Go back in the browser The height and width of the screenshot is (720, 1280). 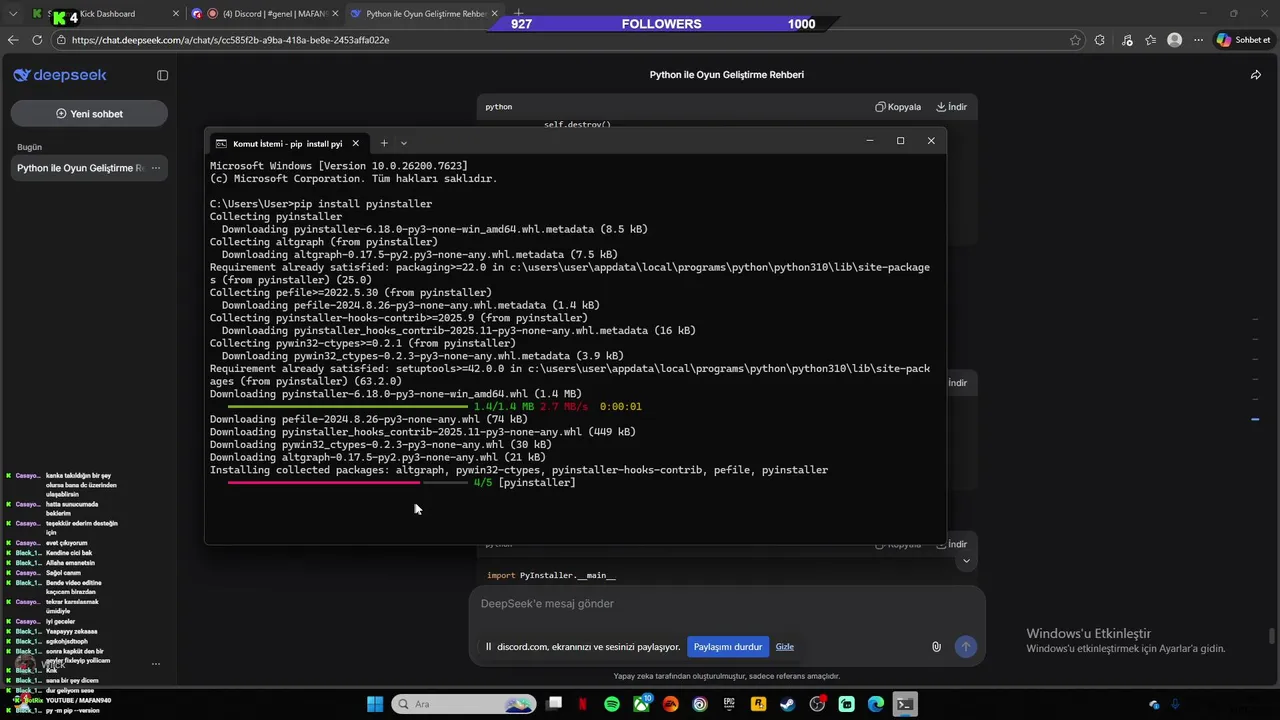click(12, 40)
